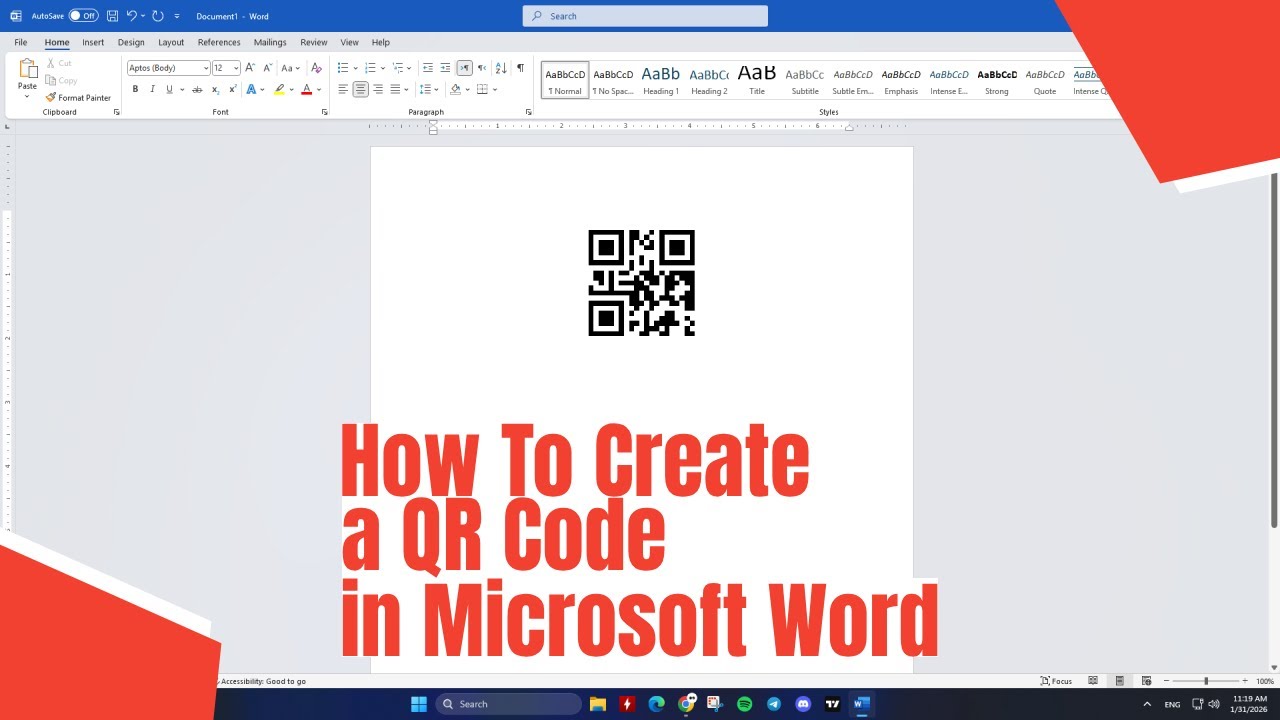
Task: Apply the Title style
Action: [757, 80]
